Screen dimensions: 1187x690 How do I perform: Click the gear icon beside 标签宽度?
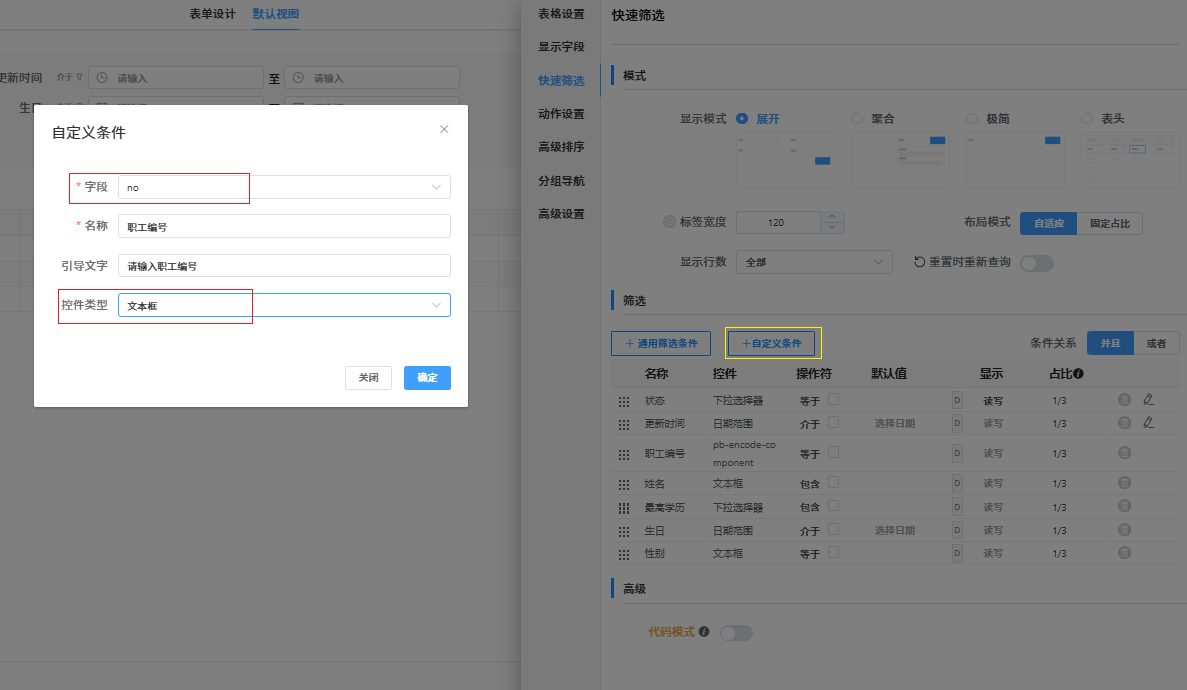[x=669, y=222]
